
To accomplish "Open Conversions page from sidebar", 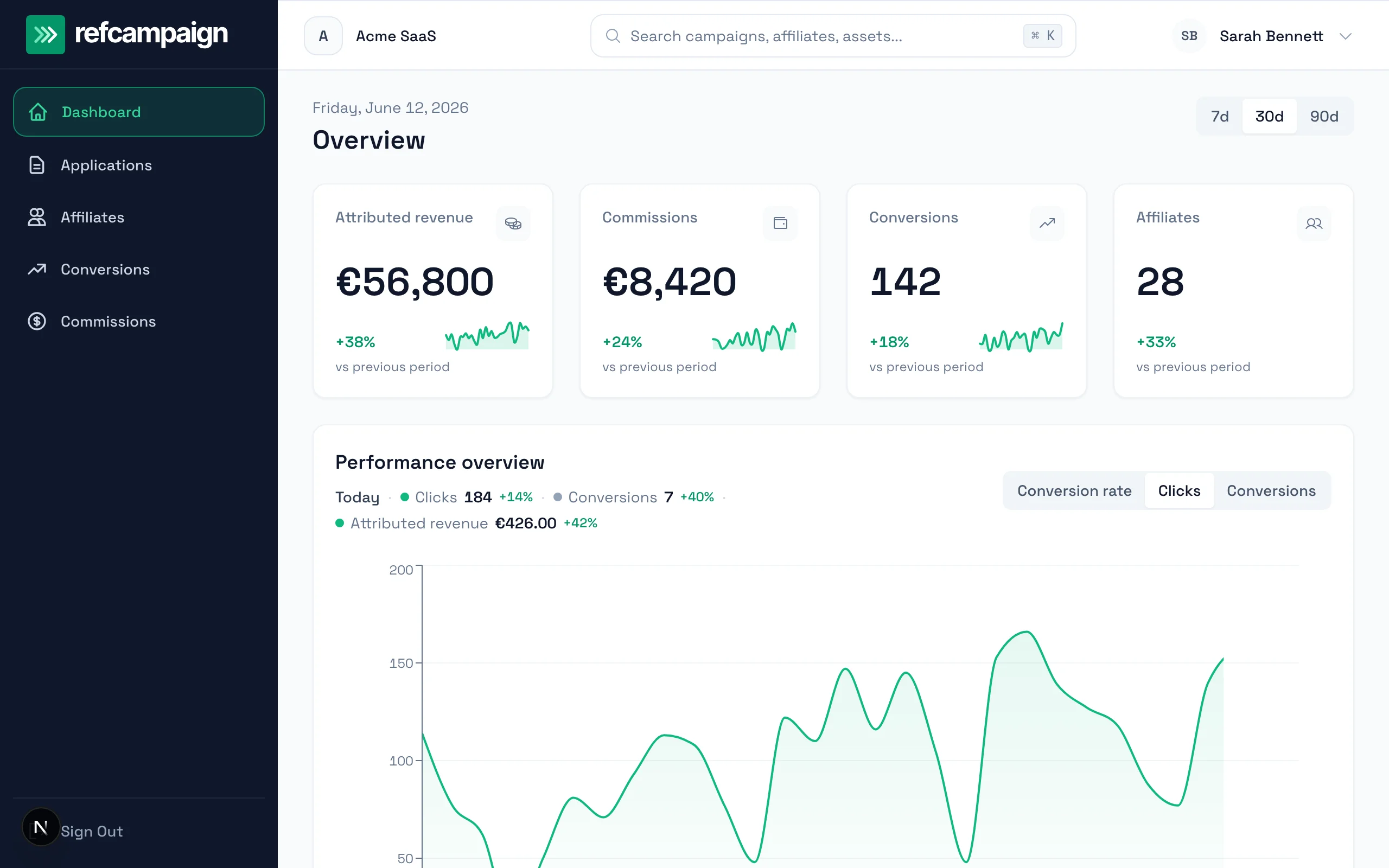I will pos(139,269).
